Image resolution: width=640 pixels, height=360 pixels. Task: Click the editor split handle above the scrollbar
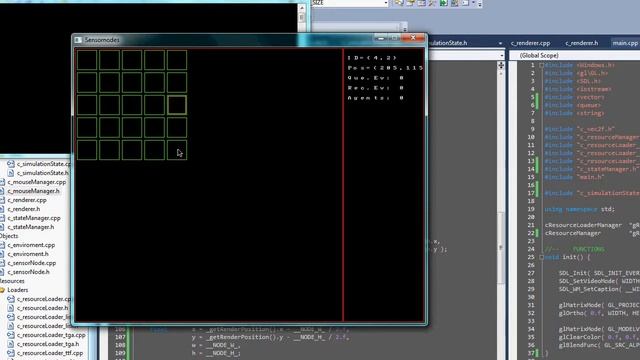pos(501,65)
